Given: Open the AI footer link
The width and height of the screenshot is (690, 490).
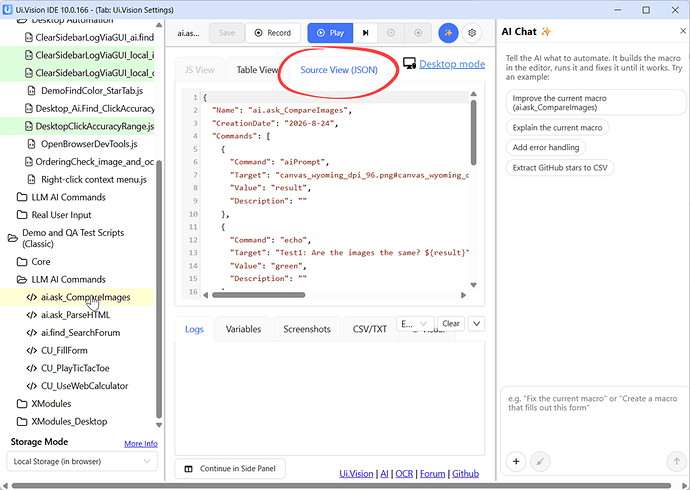Looking at the screenshot, I should pos(384,474).
